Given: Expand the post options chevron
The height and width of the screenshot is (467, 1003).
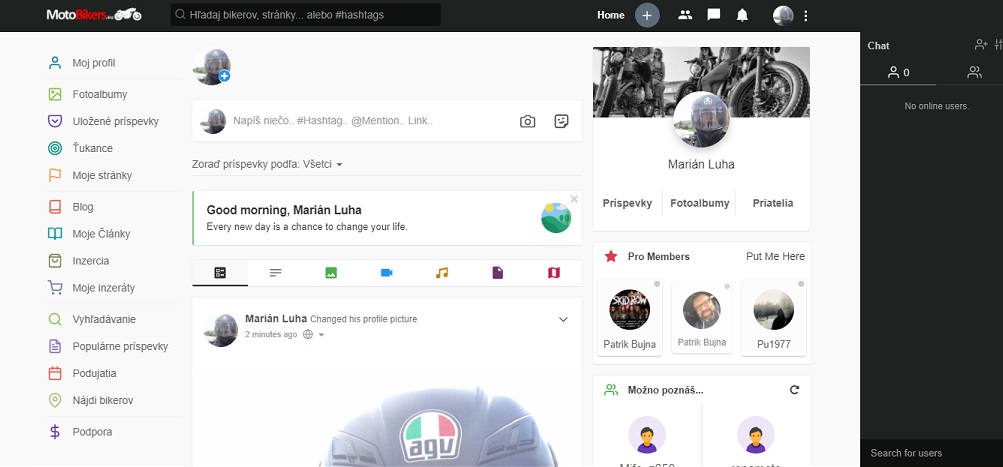Looking at the screenshot, I should point(563,319).
